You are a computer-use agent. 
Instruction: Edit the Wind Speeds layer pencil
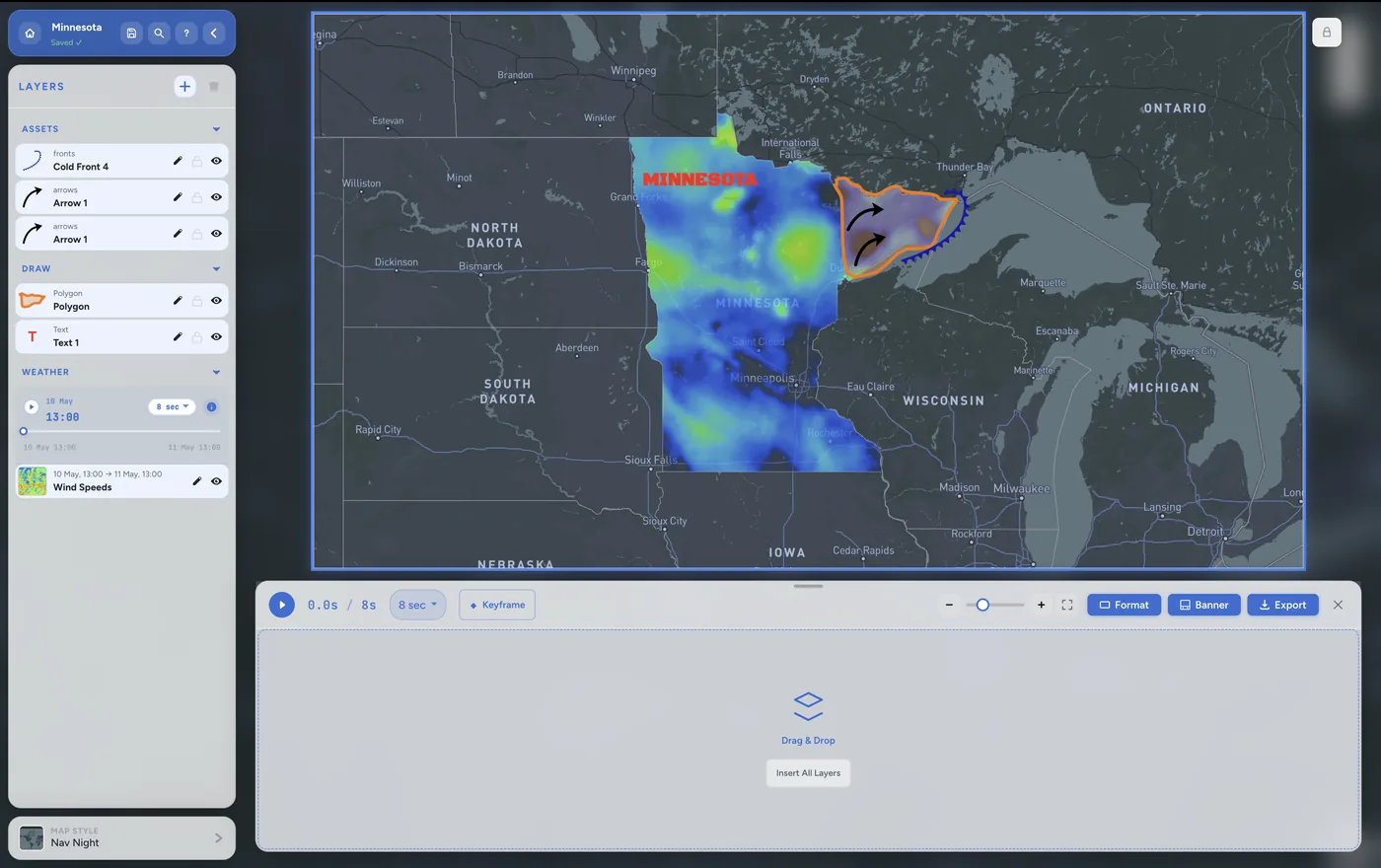[197, 481]
